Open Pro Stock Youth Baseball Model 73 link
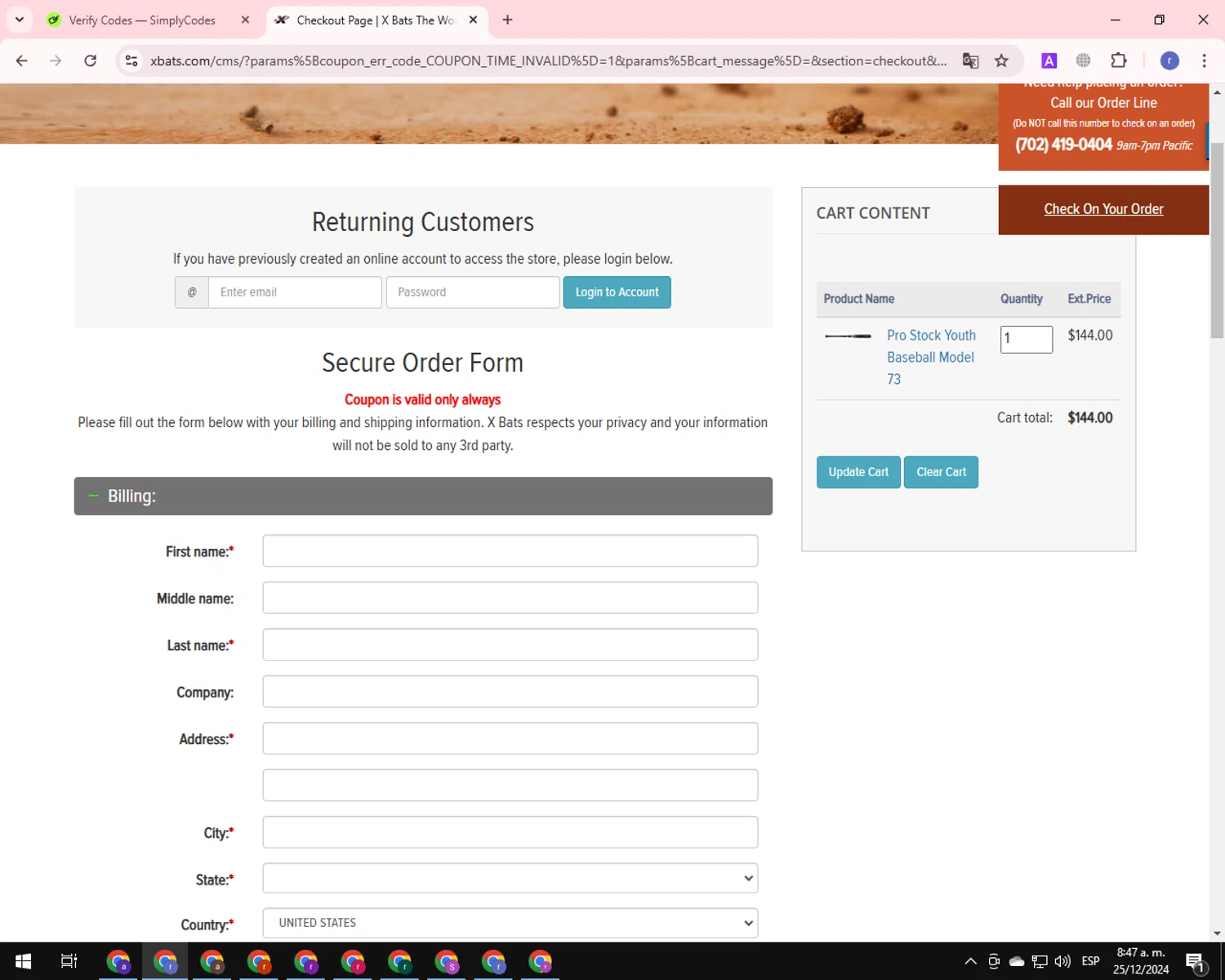Screen dimensions: 1225x980 tap(931, 357)
